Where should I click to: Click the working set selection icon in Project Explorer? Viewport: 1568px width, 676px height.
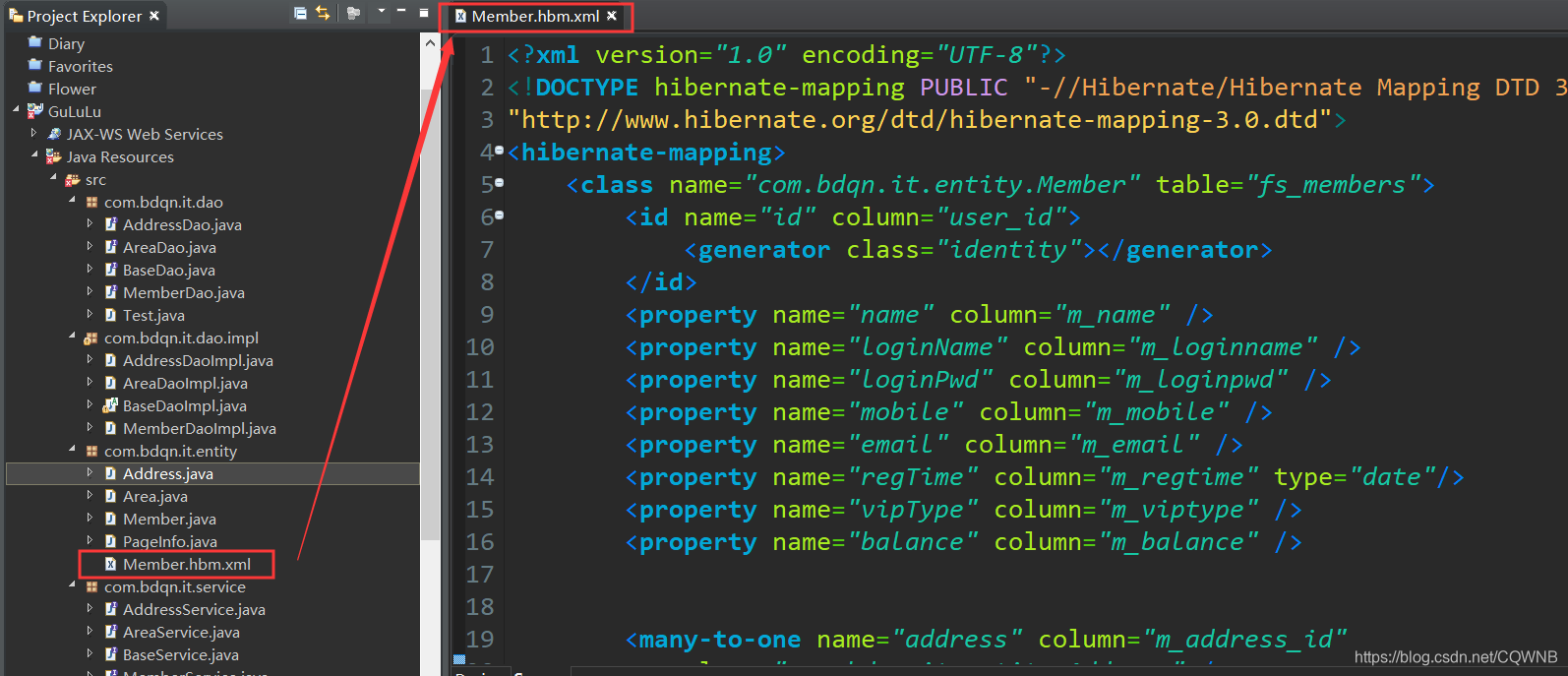pos(354,13)
